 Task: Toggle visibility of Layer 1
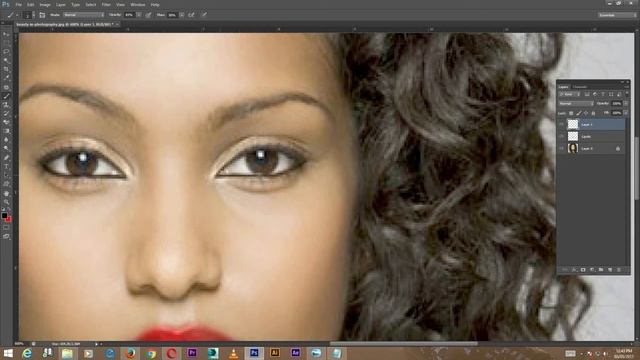562,124
